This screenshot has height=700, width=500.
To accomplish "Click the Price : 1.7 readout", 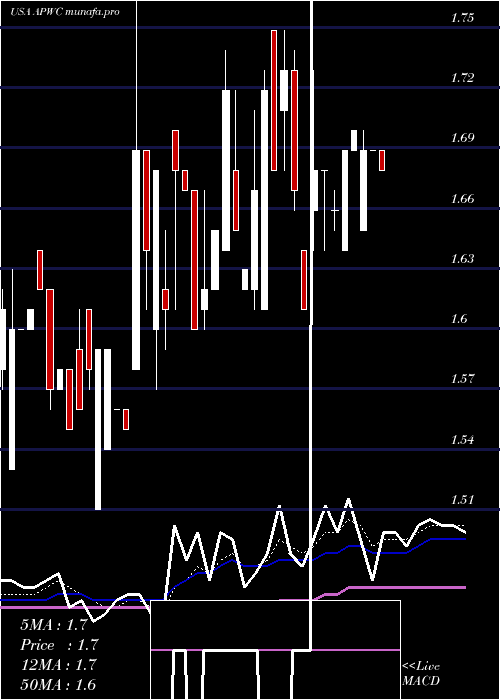I will [x=59, y=645].
